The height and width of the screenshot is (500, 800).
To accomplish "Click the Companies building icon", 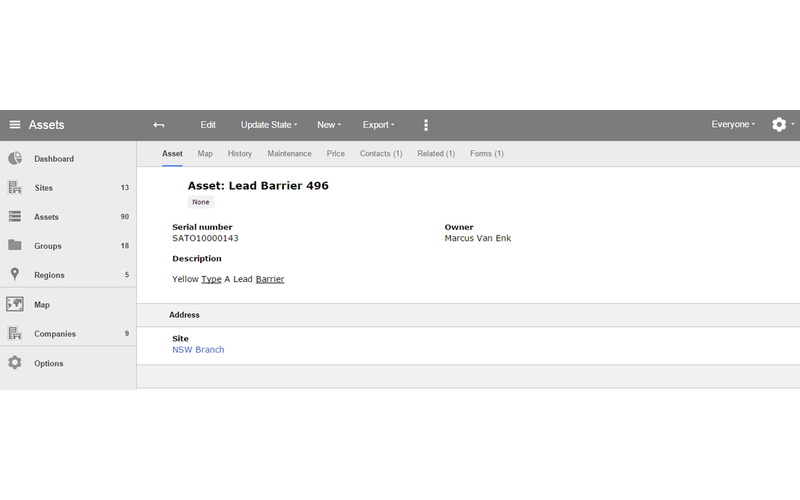I will coord(15,333).
